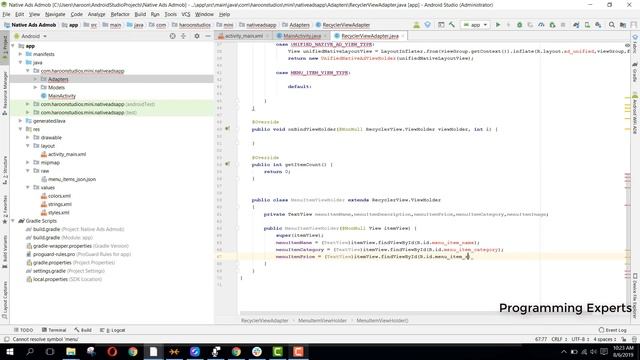640x360 pixels.
Task: Open the Terminal tool window
Action: (x=54, y=330)
